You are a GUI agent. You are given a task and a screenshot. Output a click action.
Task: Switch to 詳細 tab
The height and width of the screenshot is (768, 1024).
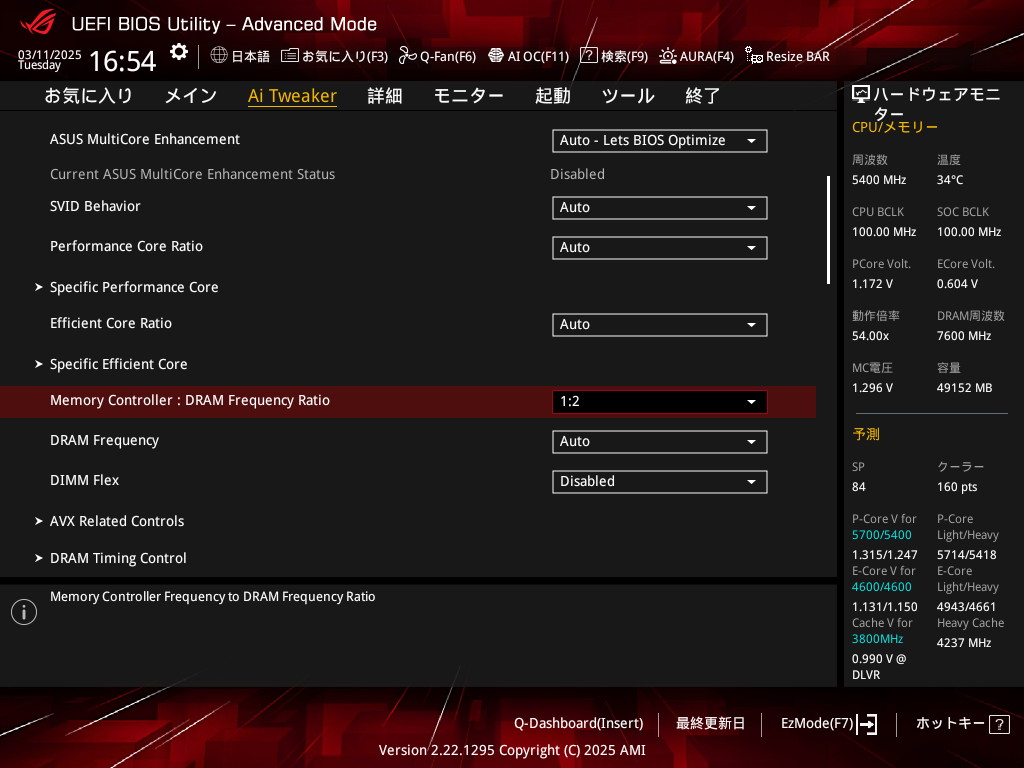pyautogui.click(x=385, y=96)
